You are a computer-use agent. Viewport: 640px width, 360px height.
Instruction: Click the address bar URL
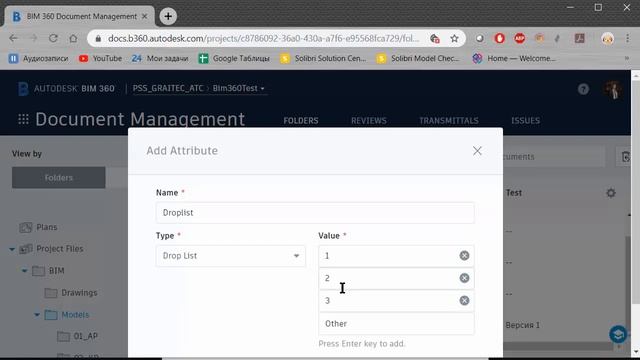263,38
